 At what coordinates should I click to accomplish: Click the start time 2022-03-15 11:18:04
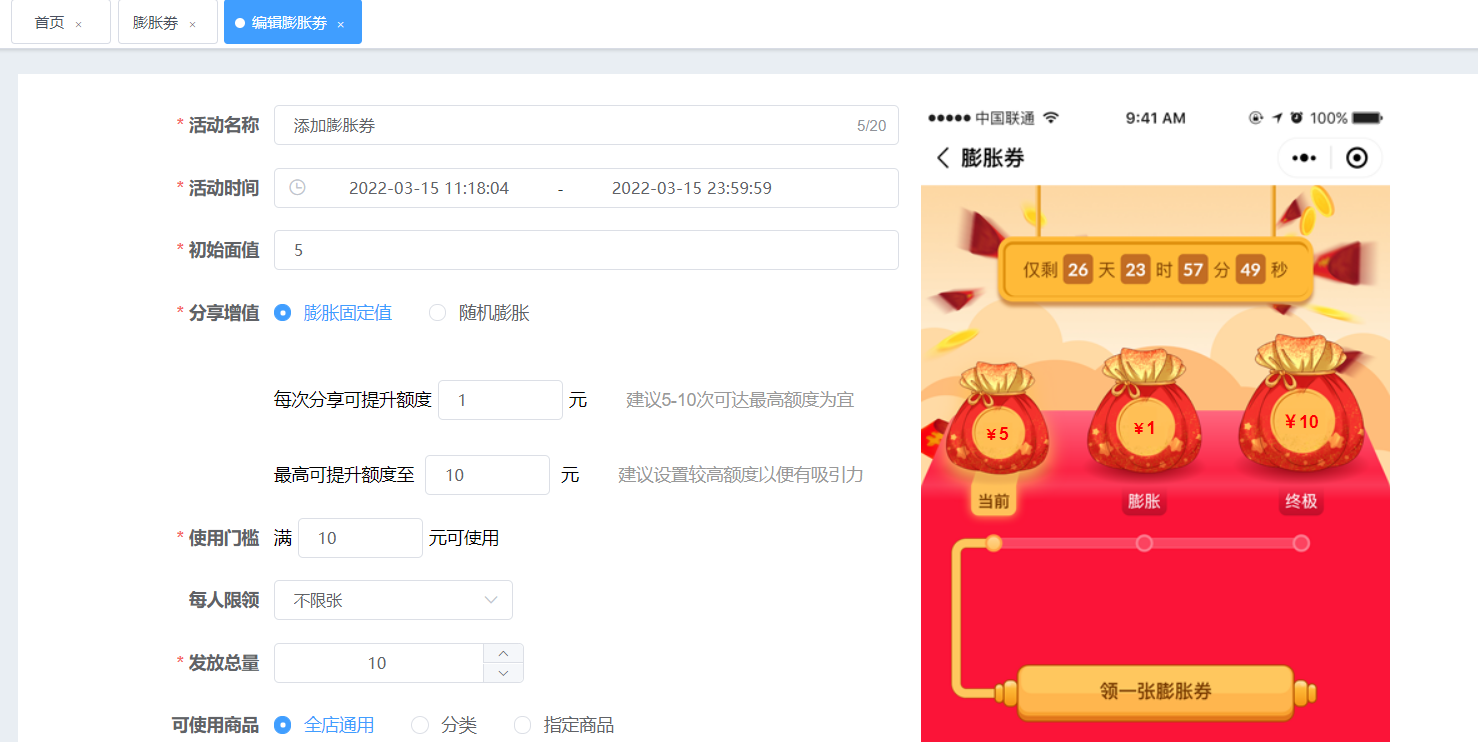coord(429,188)
